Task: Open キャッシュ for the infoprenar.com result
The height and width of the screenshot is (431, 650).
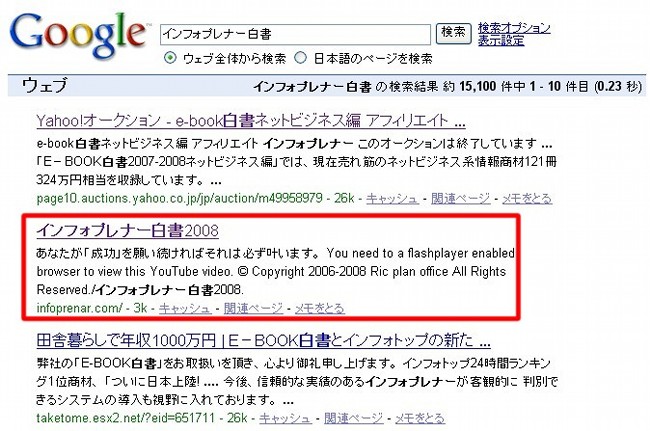Action: tap(185, 308)
